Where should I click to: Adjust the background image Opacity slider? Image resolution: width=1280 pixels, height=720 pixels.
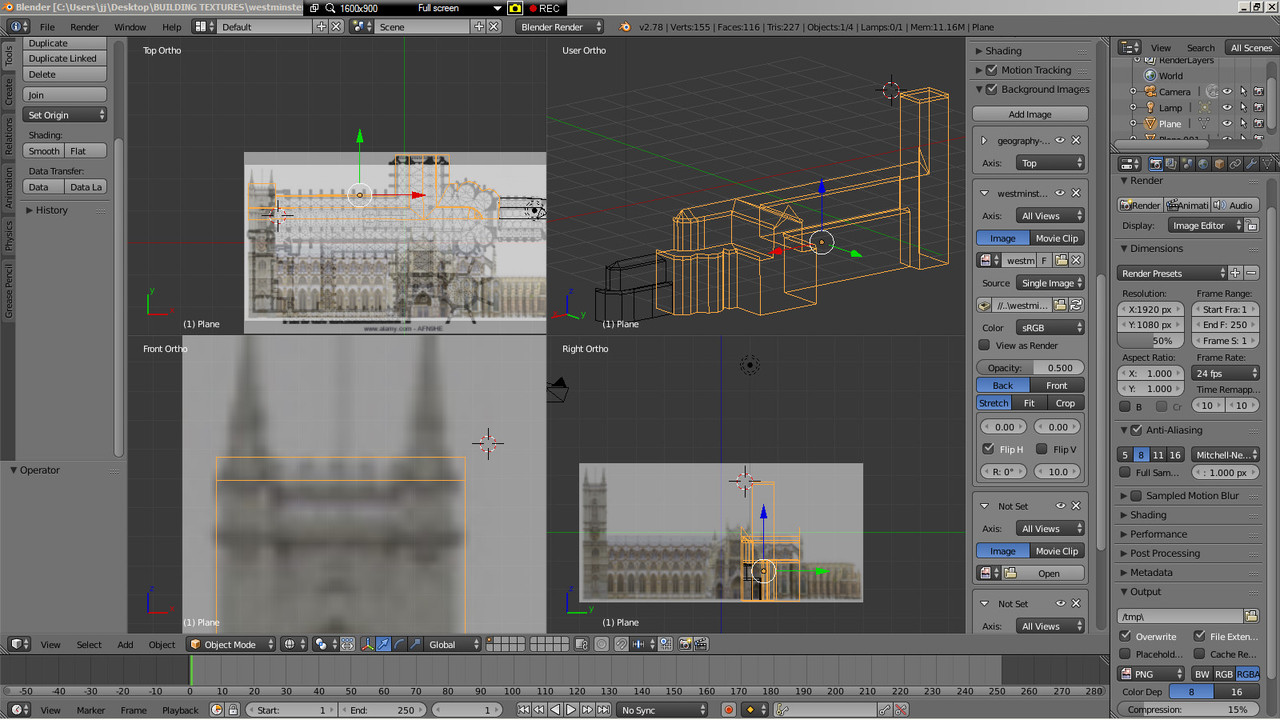coord(1029,367)
